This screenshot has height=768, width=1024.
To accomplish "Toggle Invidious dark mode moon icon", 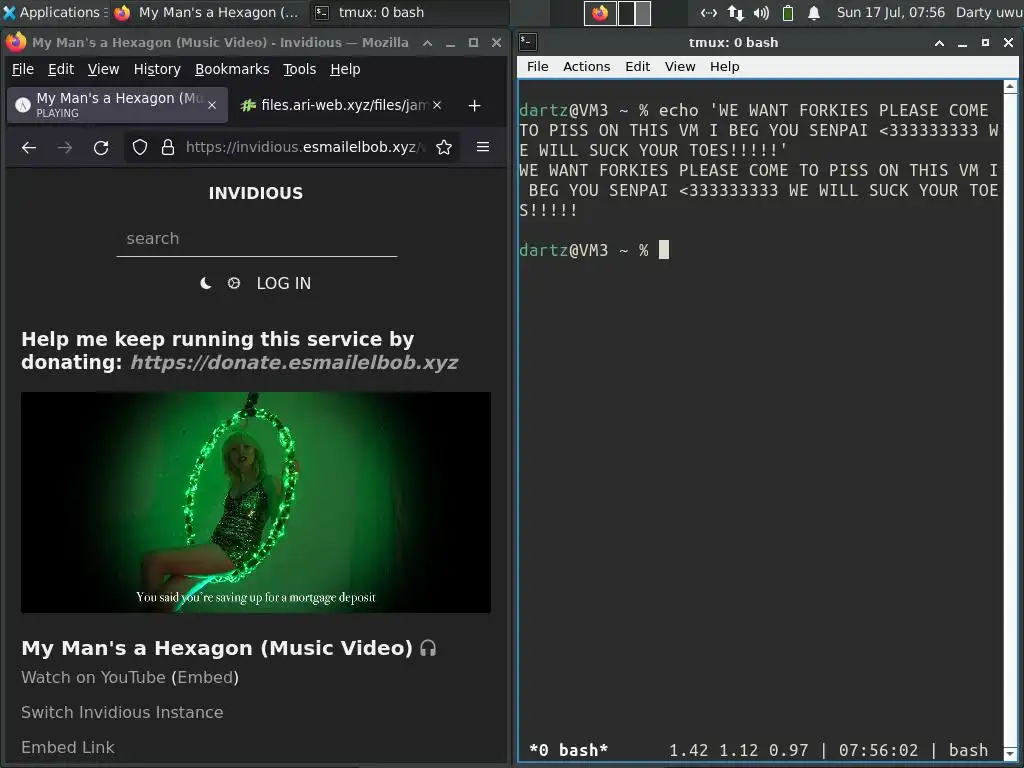I will point(206,283).
